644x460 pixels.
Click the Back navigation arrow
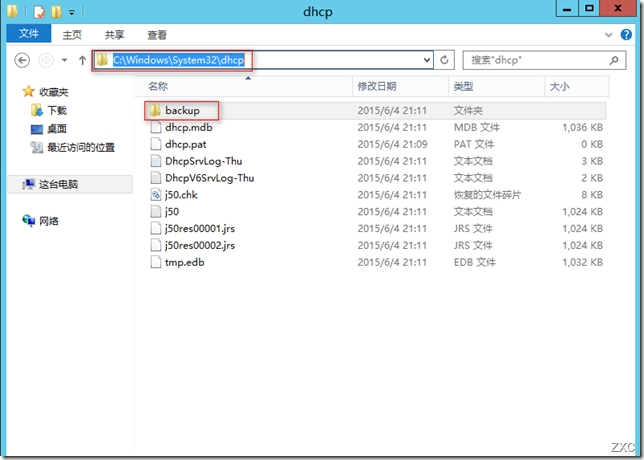point(22,60)
